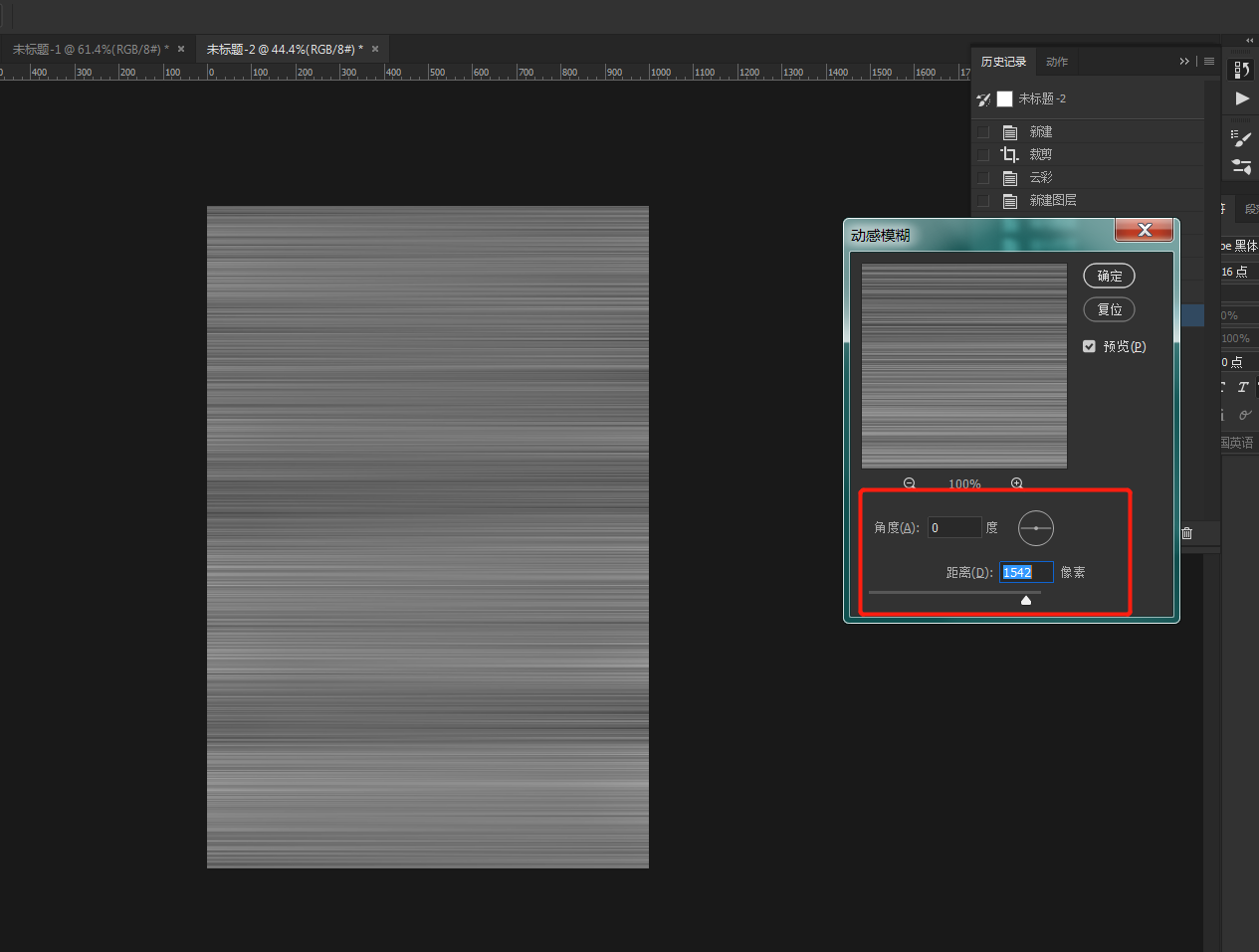
Task: Toggle history brush source box for 裁剪
Action: coord(983,154)
